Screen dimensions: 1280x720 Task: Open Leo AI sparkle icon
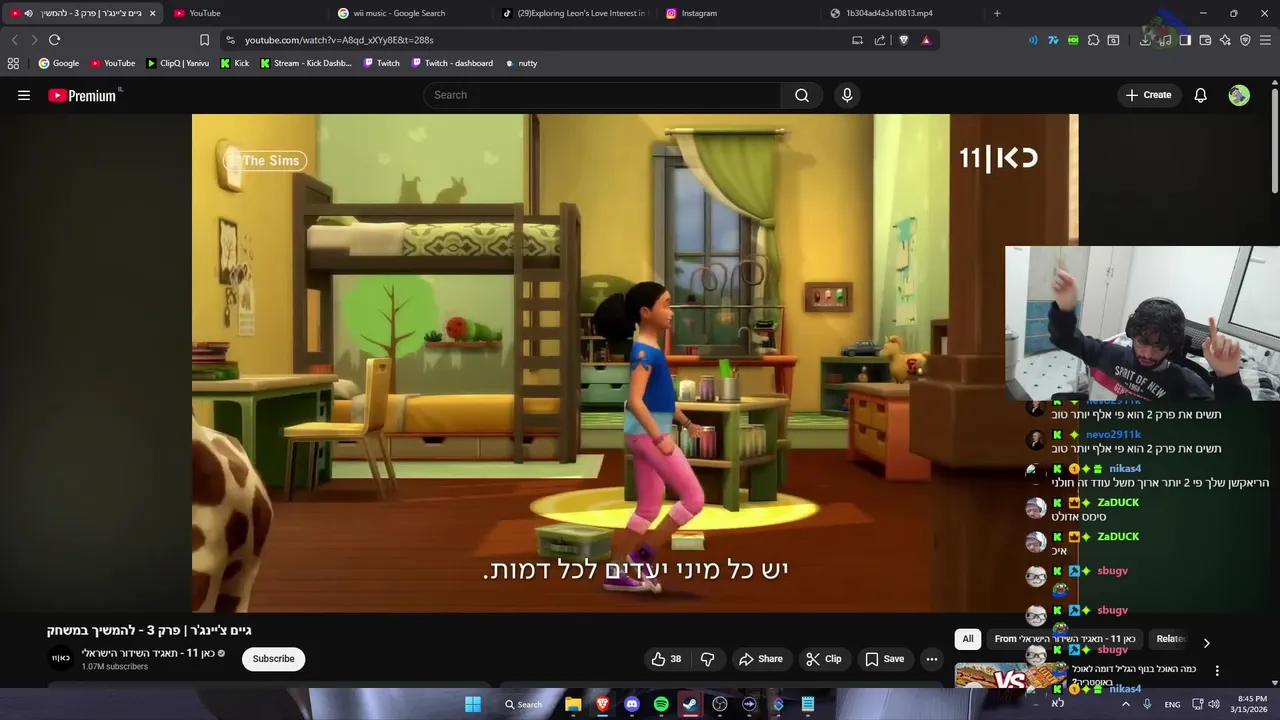1225,40
